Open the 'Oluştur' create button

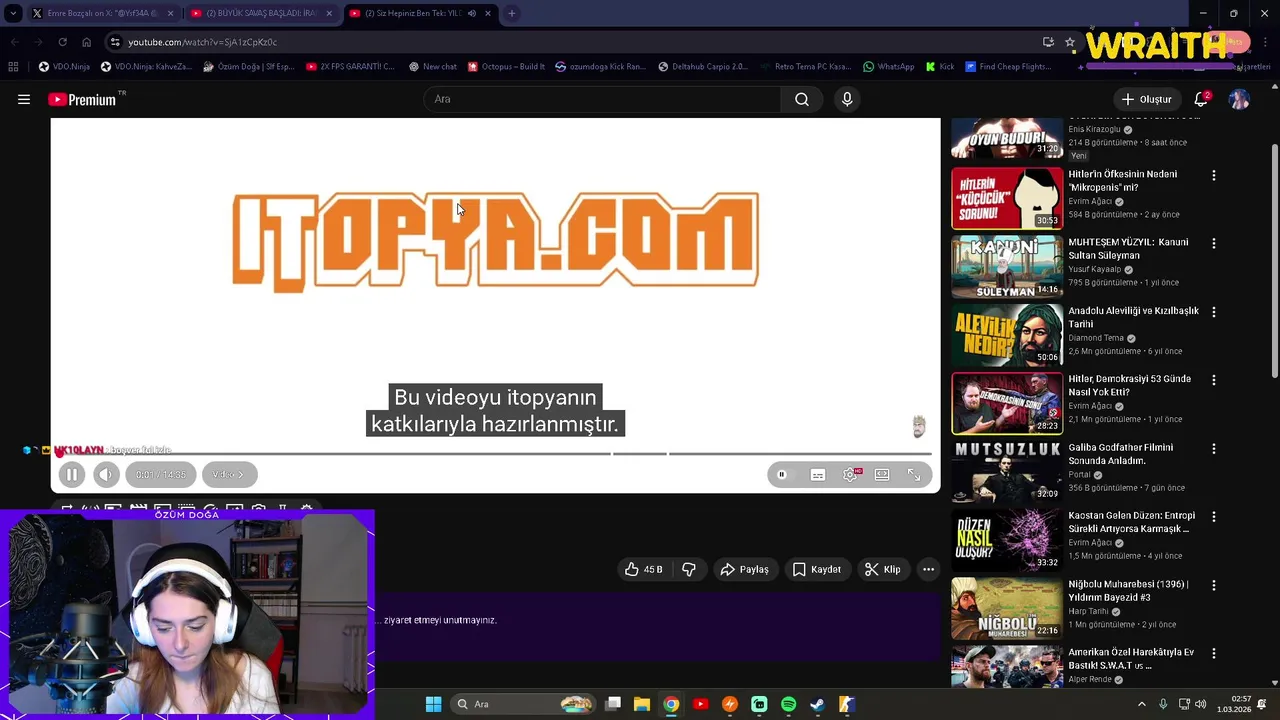(1146, 99)
